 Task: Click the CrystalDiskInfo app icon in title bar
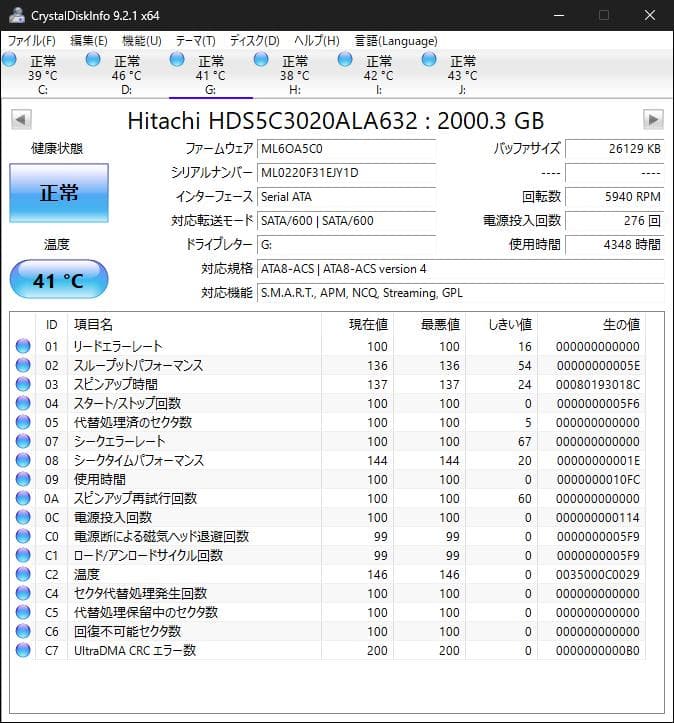(x=17, y=15)
